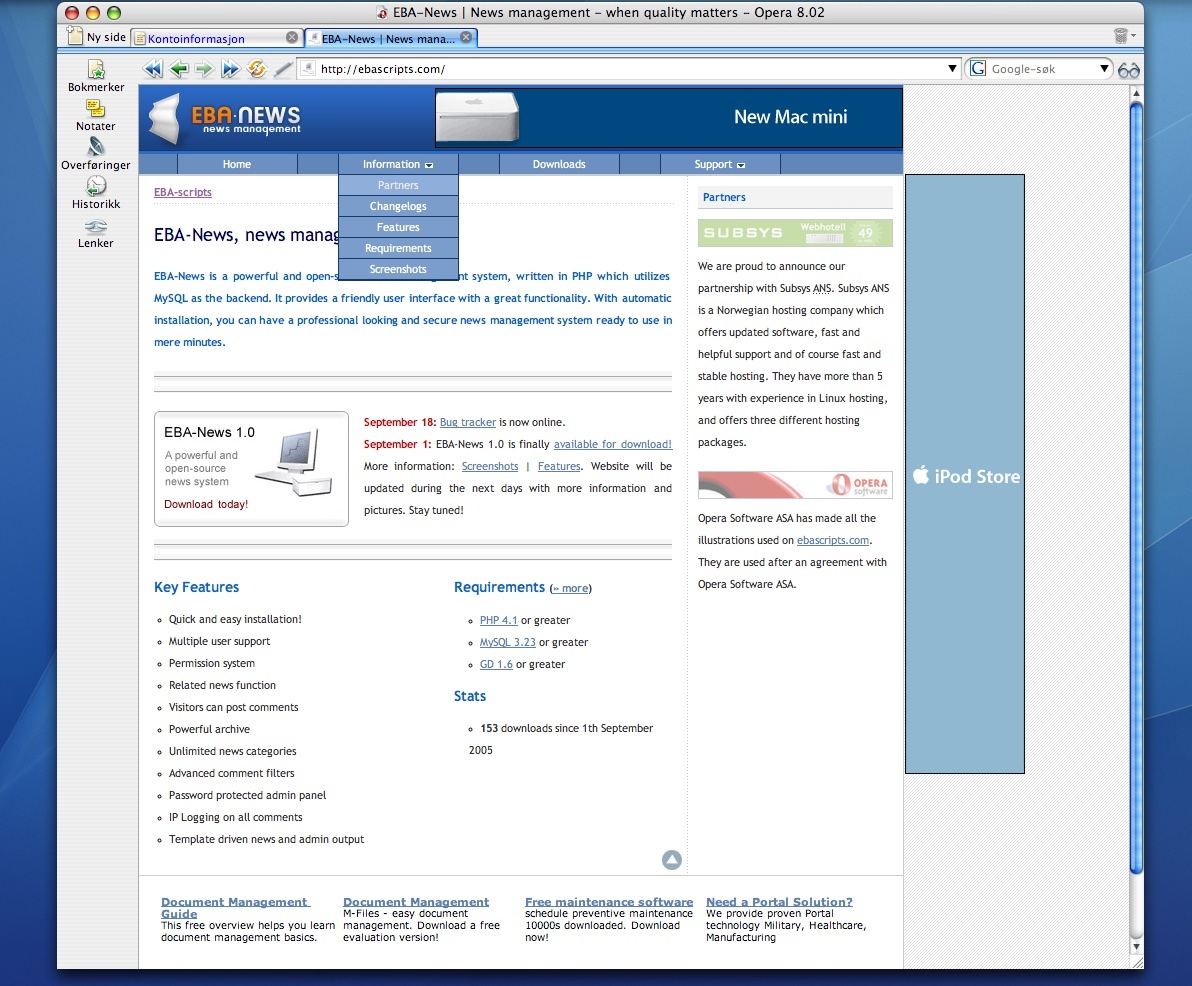
Task: Click the glasses view icon
Action: pos(1129,70)
